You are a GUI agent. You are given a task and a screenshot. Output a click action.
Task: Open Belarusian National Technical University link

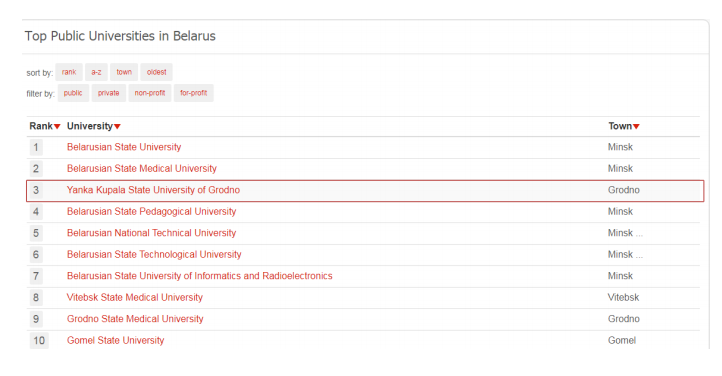(151, 233)
